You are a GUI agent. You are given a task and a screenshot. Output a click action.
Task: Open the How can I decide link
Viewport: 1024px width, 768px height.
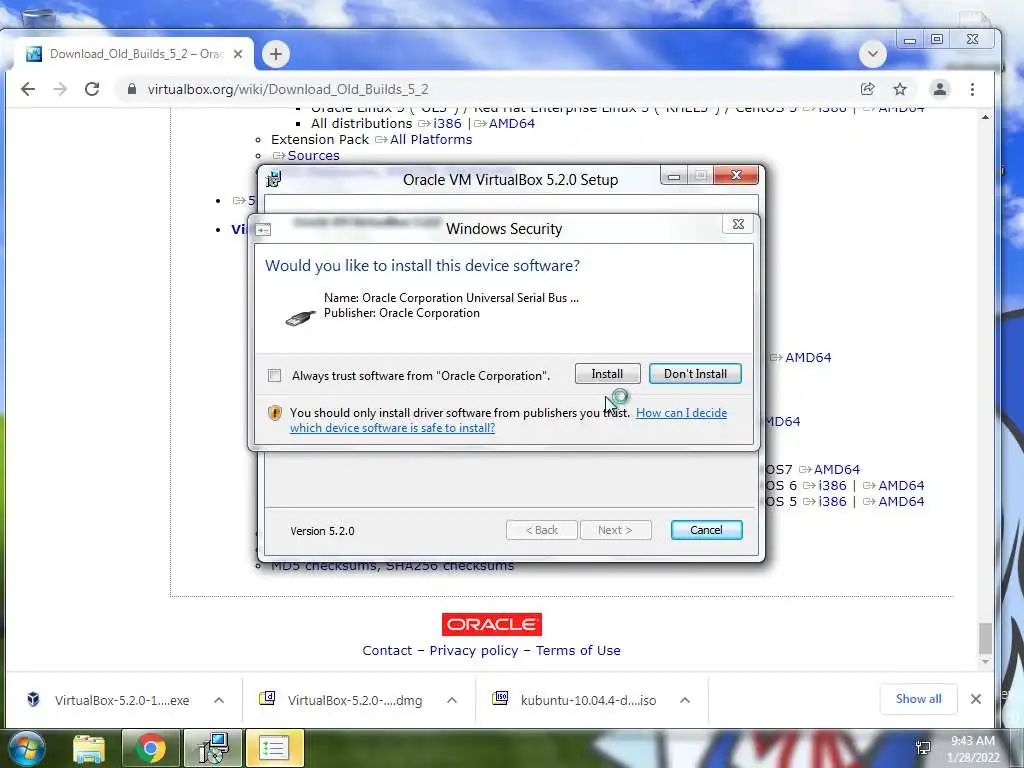[x=681, y=413]
